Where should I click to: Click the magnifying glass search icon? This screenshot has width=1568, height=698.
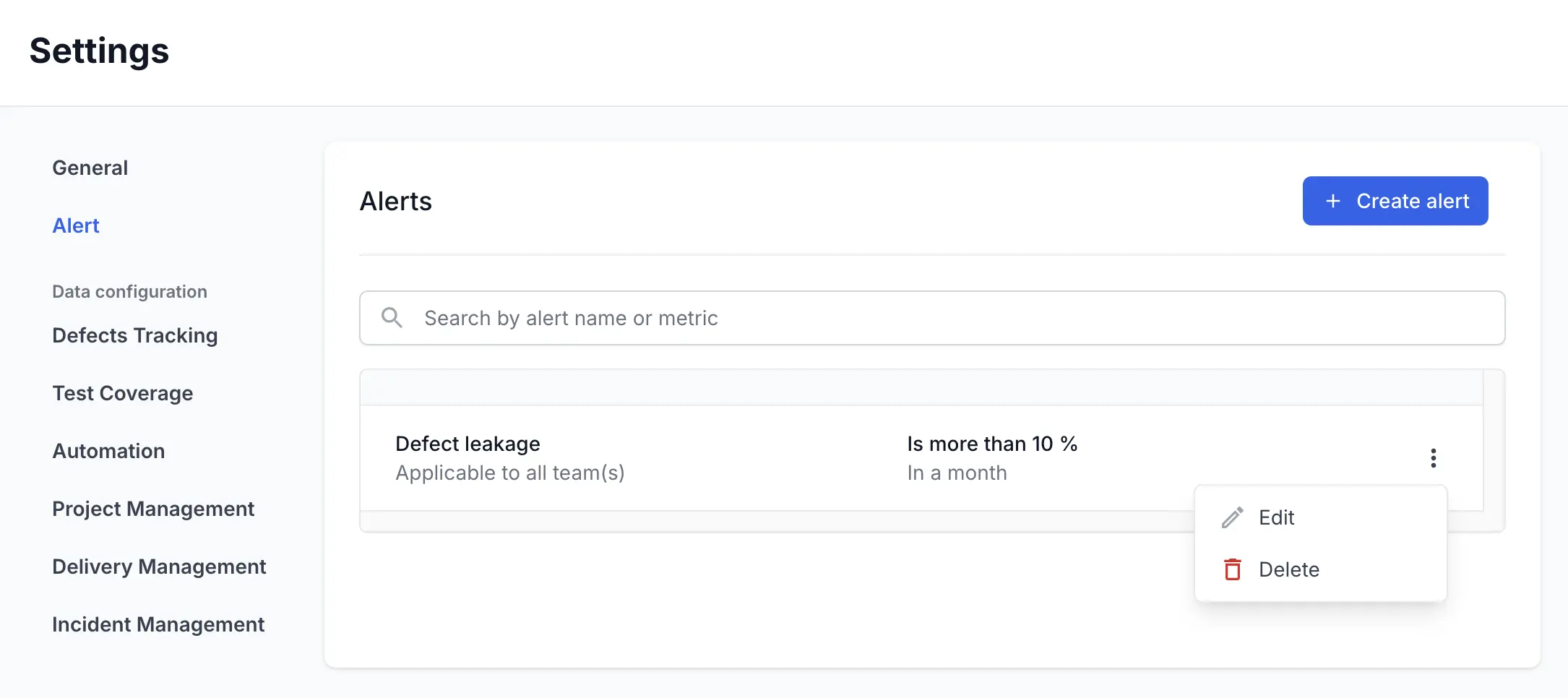point(392,318)
